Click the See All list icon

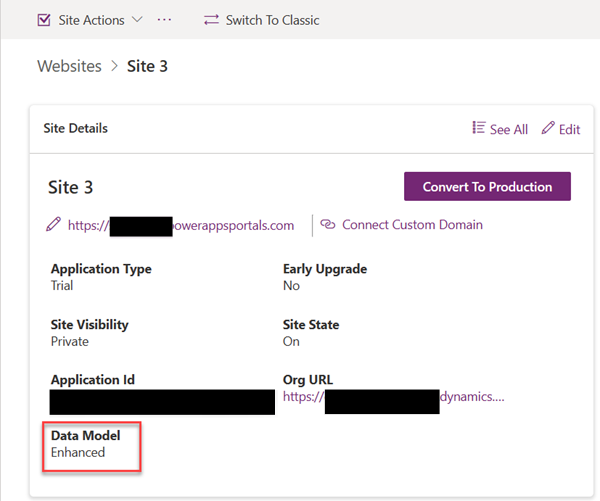[x=479, y=129]
